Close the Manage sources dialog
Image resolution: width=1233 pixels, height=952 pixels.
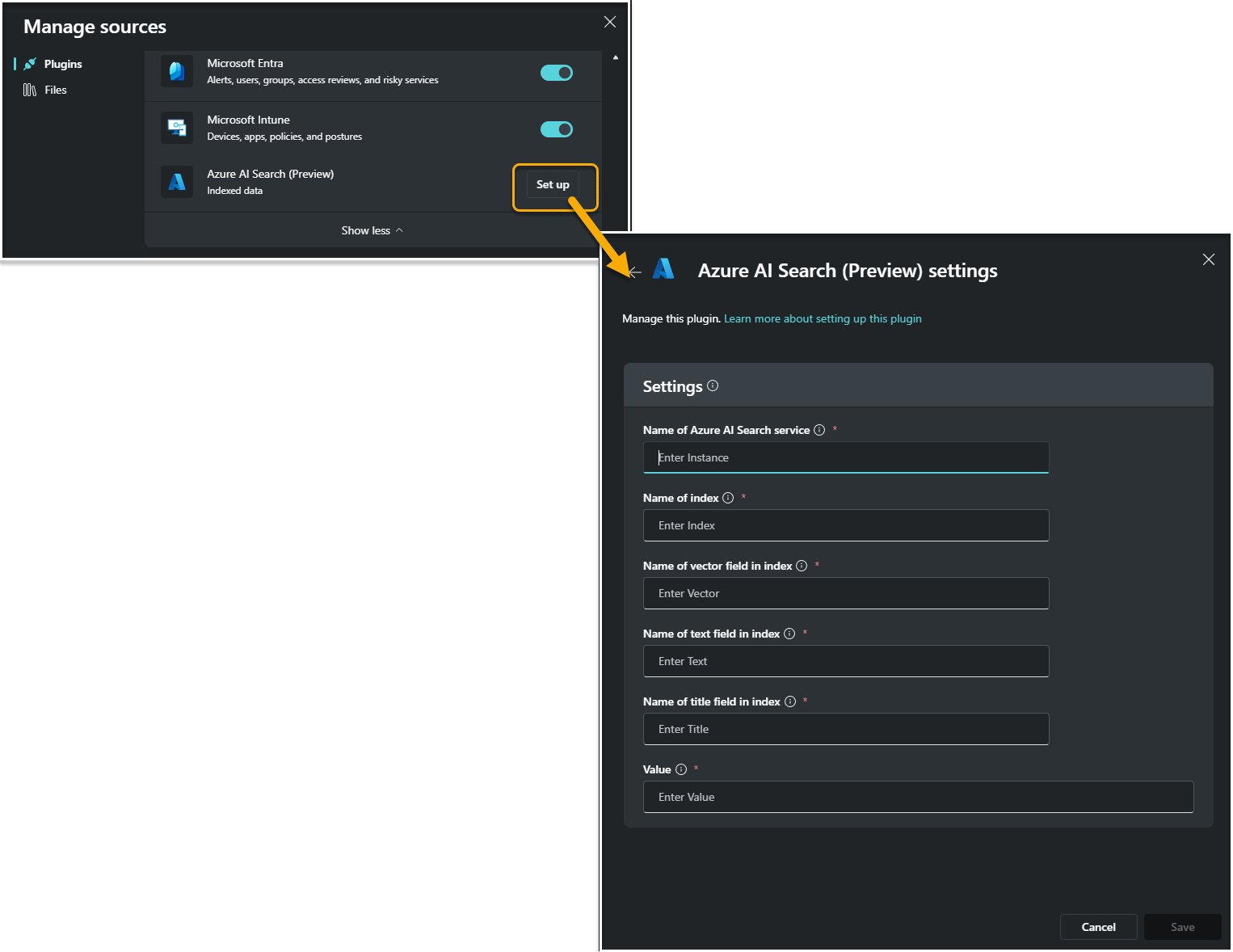point(610,22)
